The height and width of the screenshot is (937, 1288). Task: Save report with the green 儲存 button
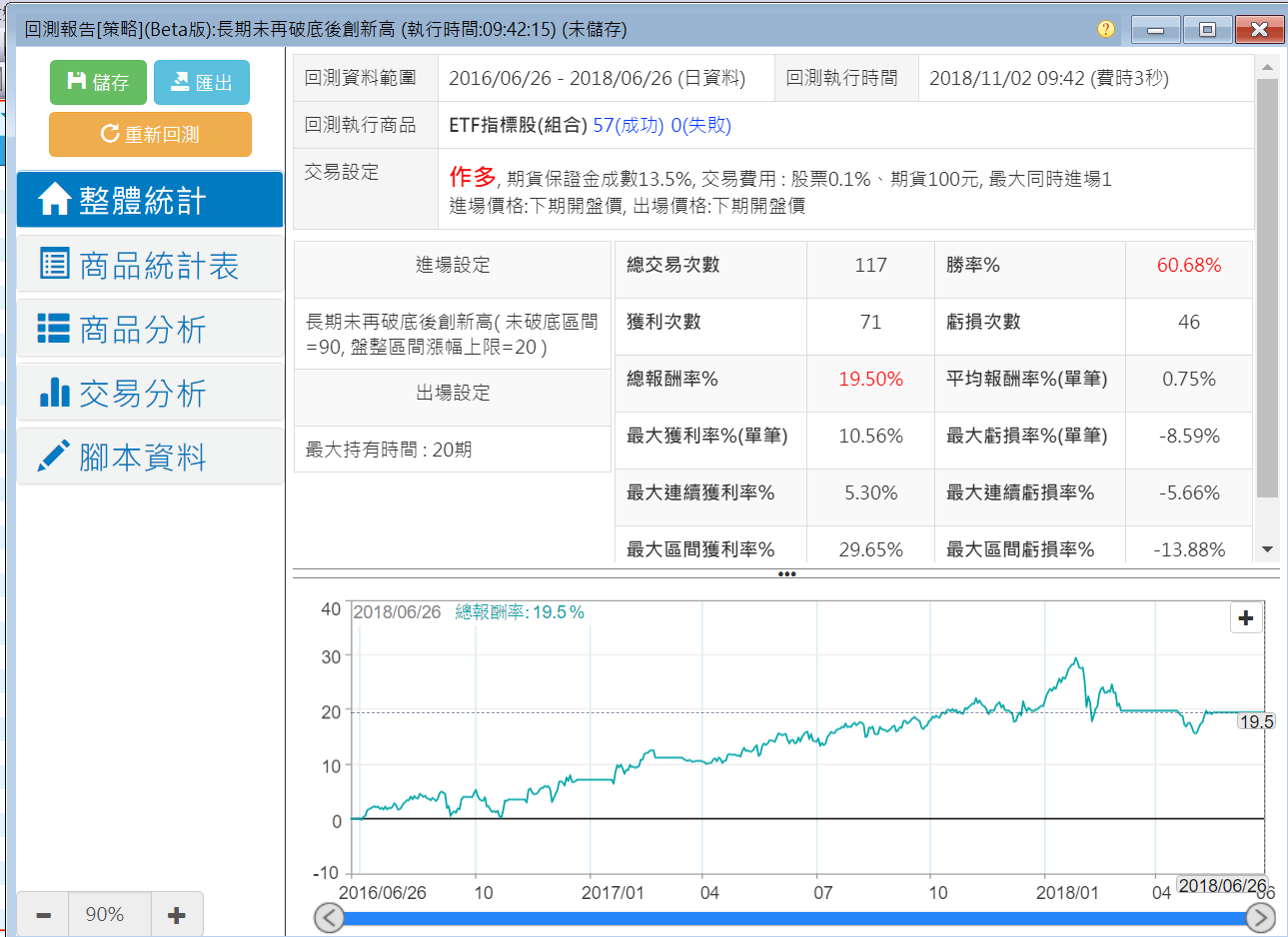(98, 82)
